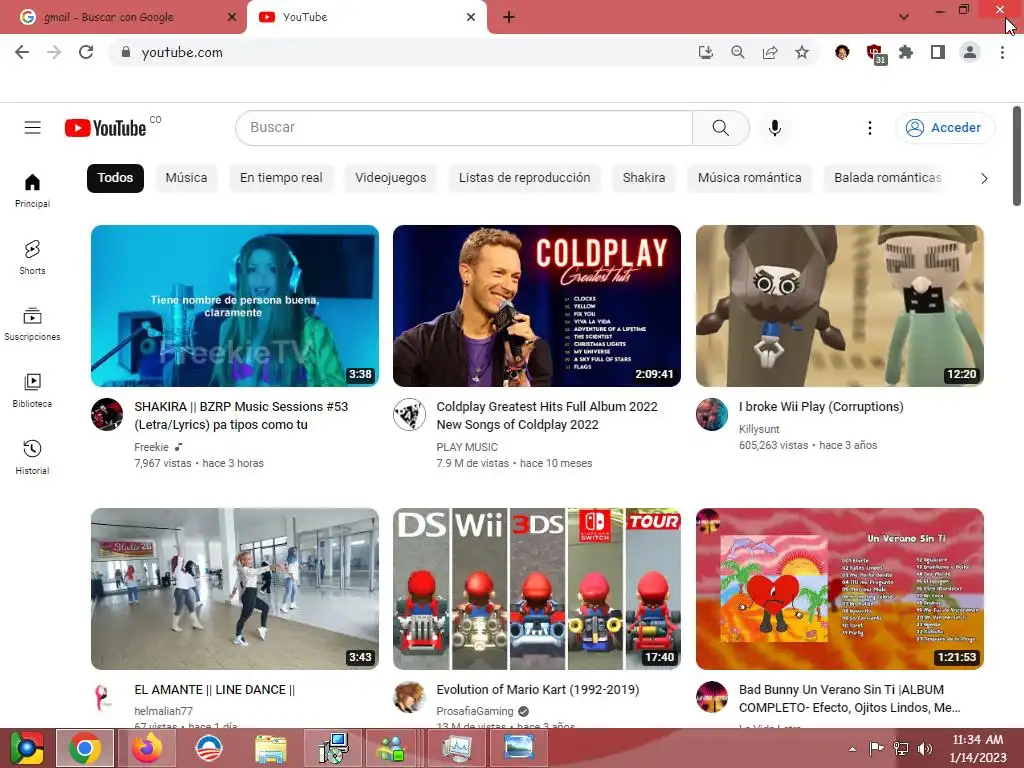The width and height of the screenshot is (1024, 768).
Task: Close the YouTube browser tab
Action: pos(471,17)
